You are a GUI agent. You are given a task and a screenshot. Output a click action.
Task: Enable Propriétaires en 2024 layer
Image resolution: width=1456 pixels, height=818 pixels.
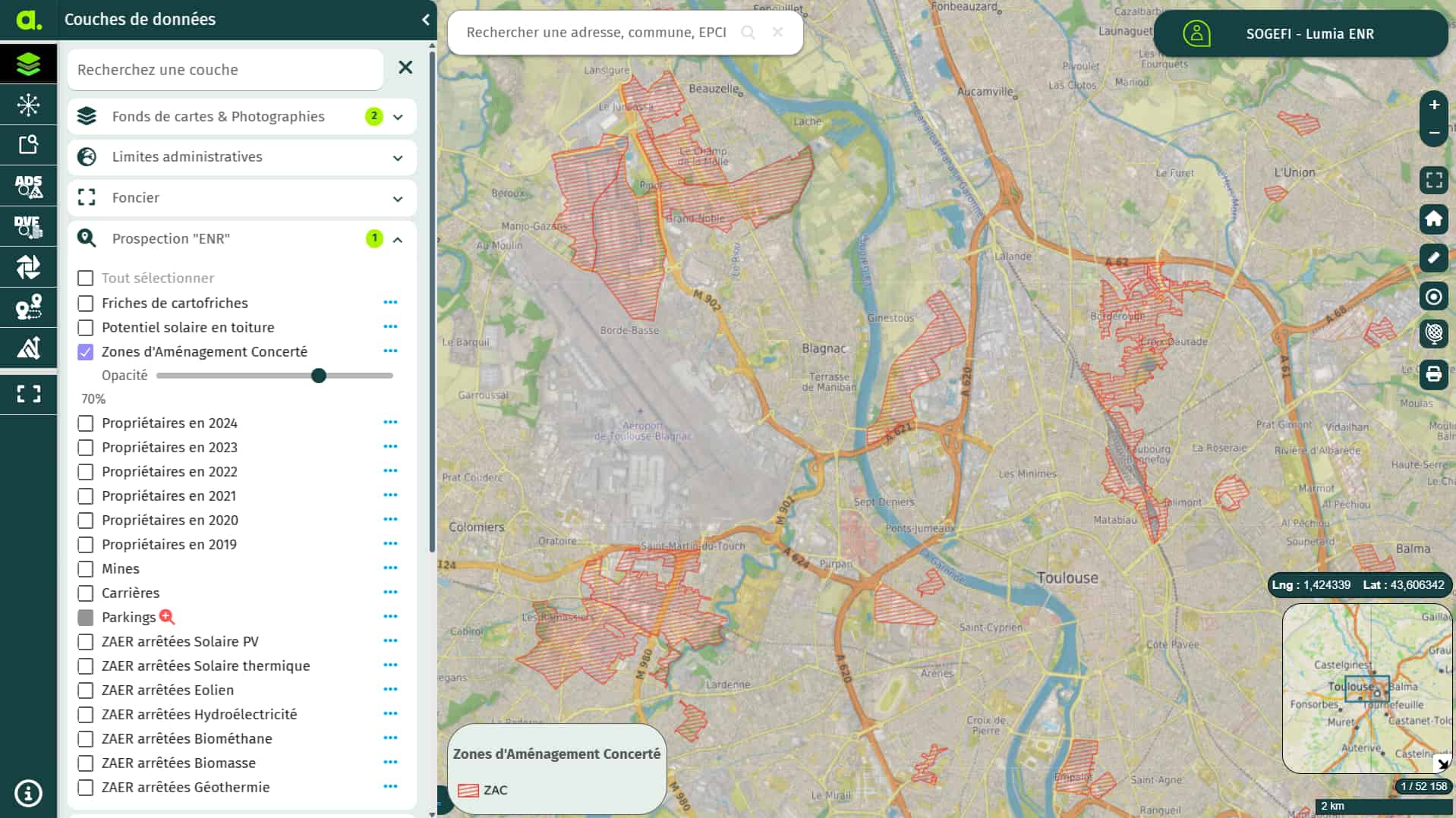coord(86,423)
